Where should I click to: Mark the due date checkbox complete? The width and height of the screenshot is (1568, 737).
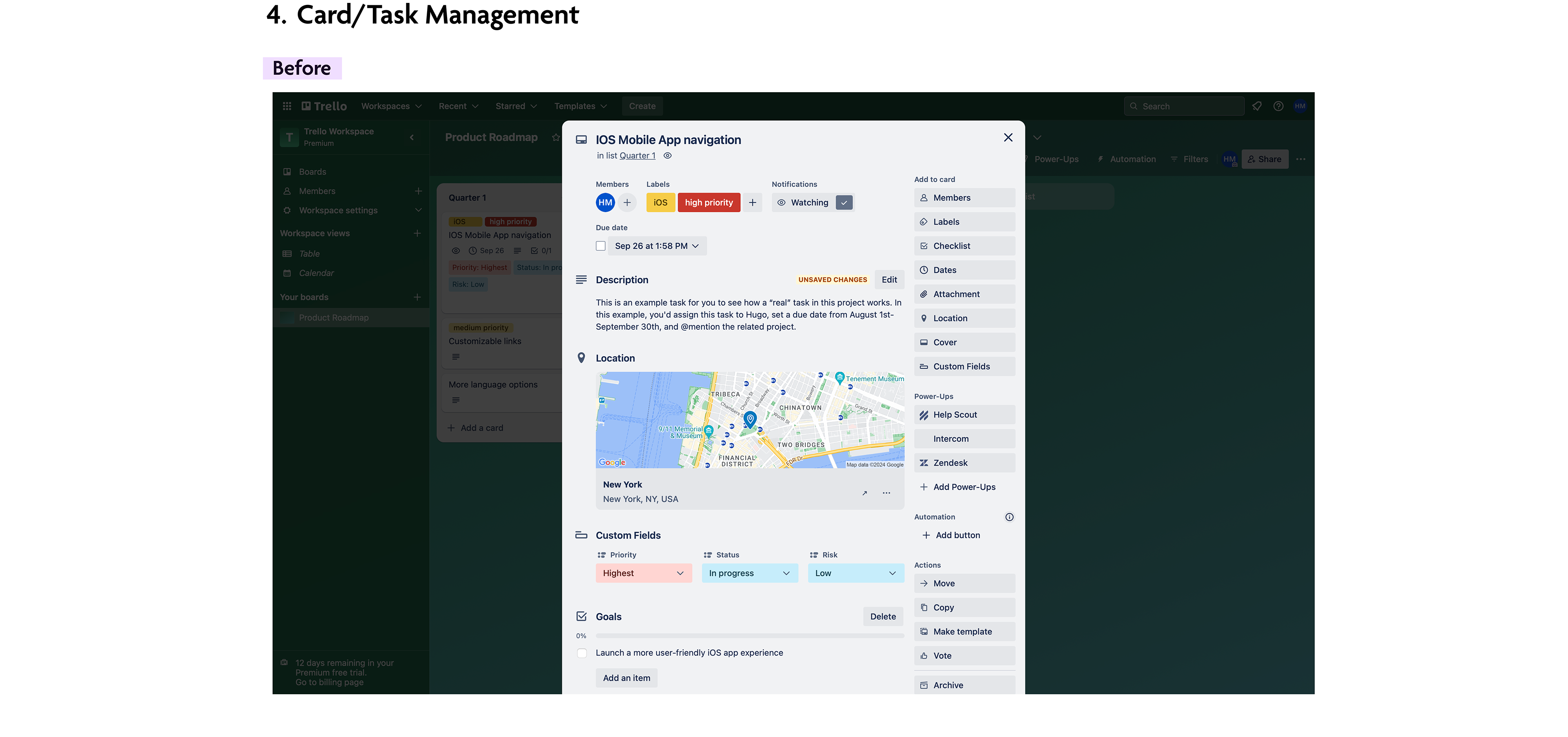601,246
